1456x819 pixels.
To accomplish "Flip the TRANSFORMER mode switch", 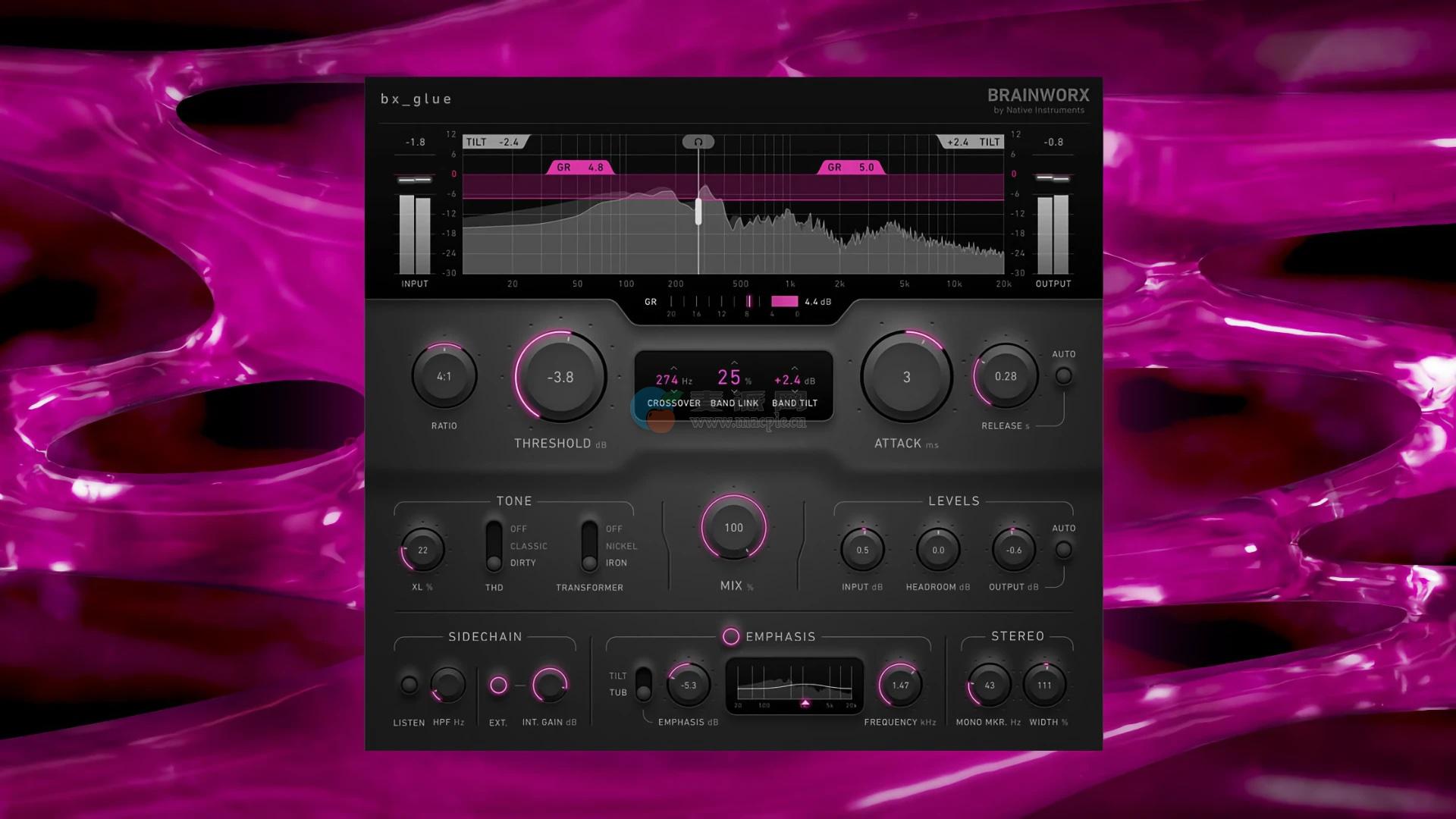I will click(x=589, y=546).
